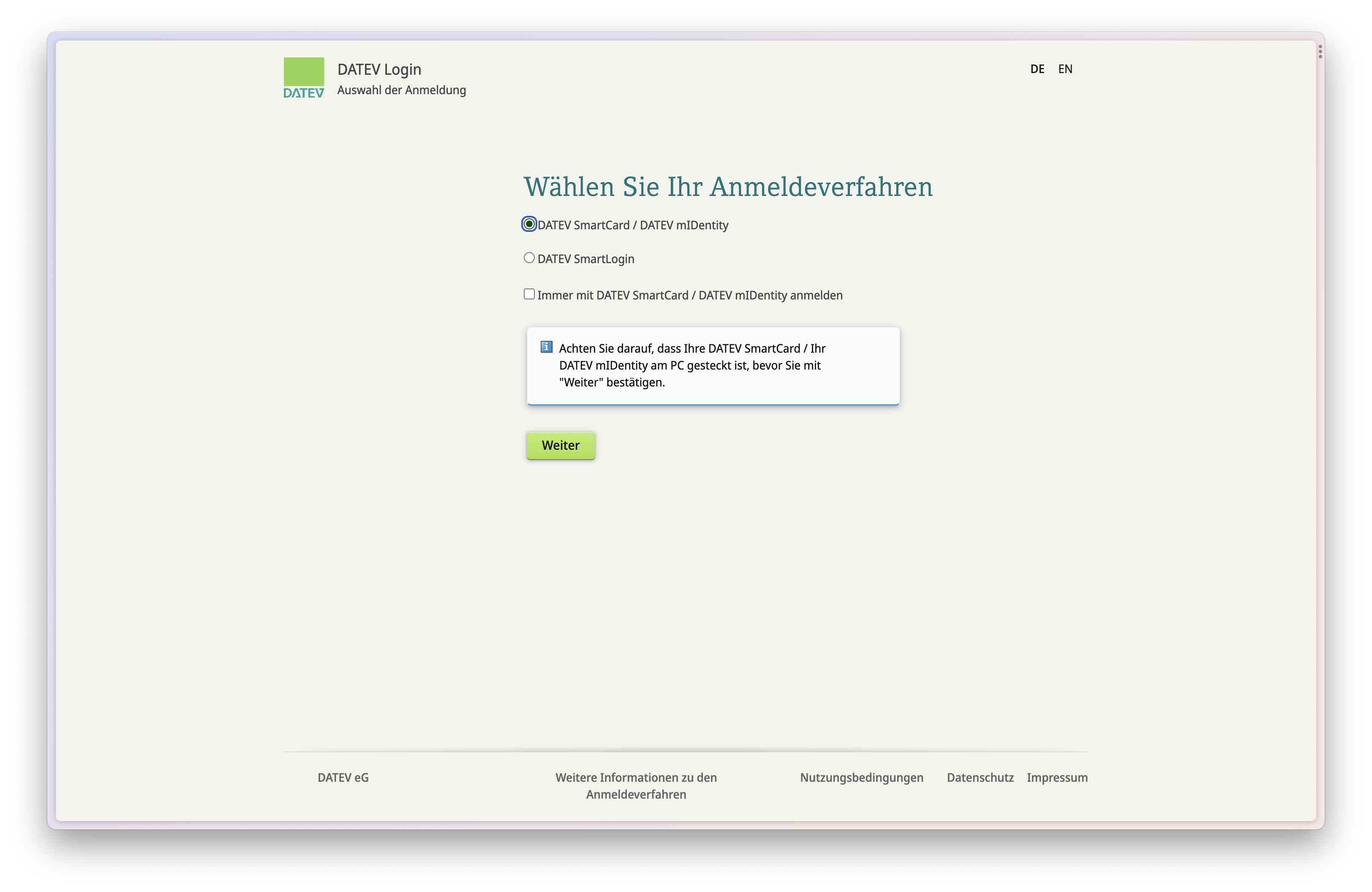The height and width of the screenshot is (892, 1372).
Task: Click the SmartCard notice message text
Action: 692,365
